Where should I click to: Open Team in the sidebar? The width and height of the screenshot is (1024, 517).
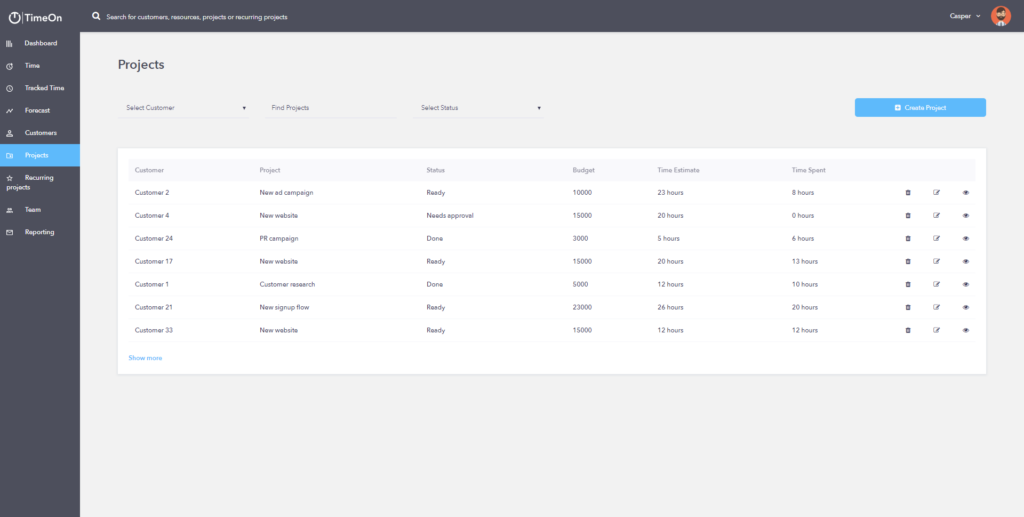click(40, 210)
